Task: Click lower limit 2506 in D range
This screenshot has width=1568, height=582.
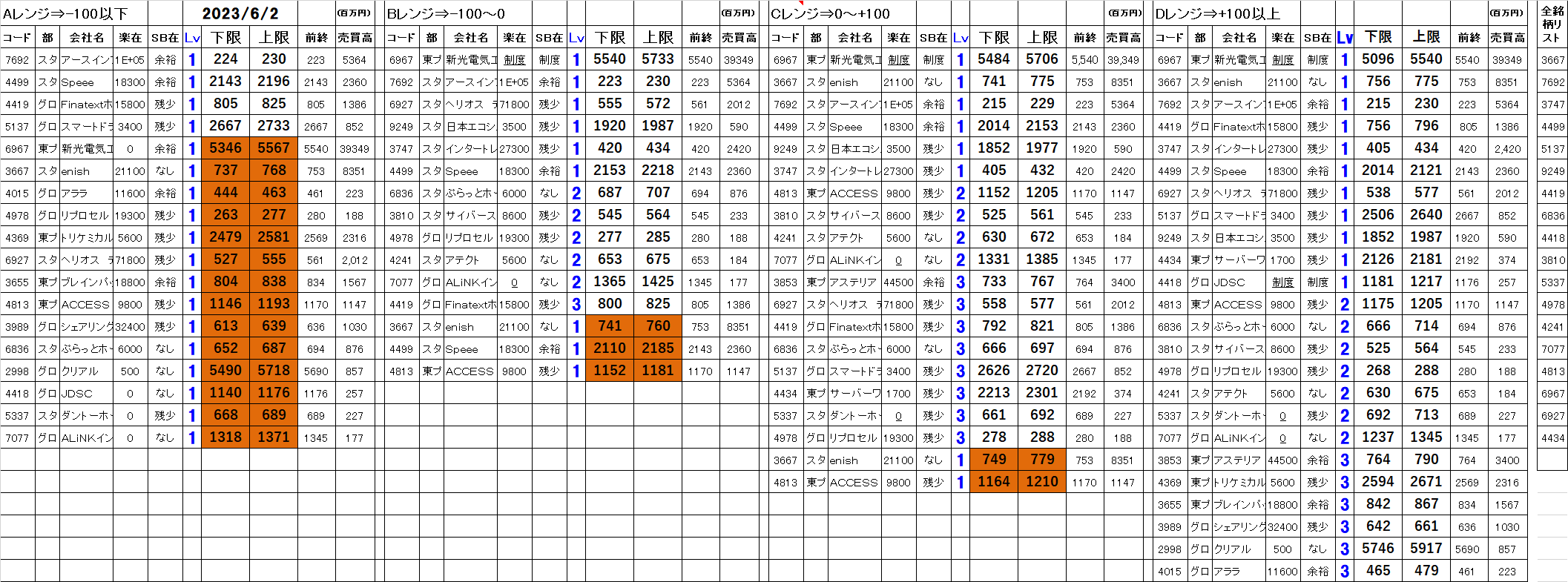Action: [x=1378, y=215]
